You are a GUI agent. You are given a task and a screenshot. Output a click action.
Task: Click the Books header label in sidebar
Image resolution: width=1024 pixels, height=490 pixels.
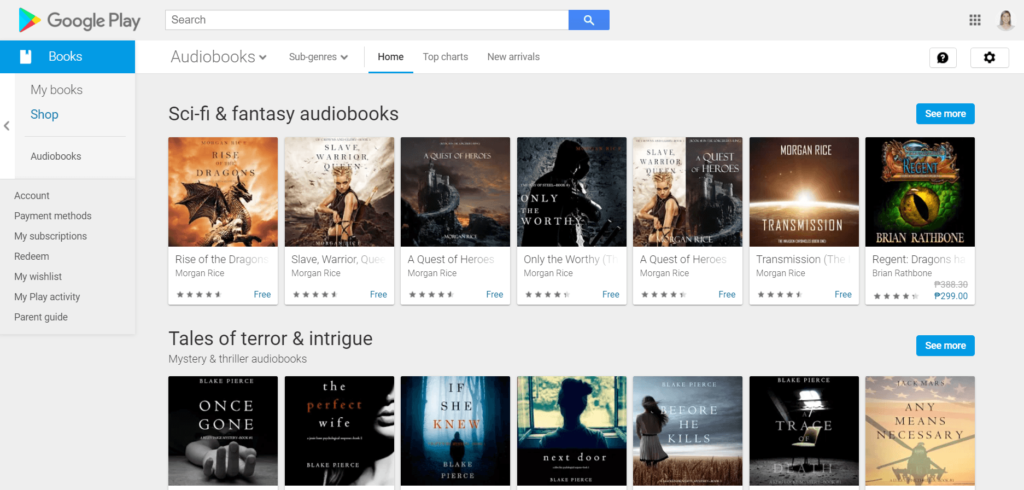[65, 57]
